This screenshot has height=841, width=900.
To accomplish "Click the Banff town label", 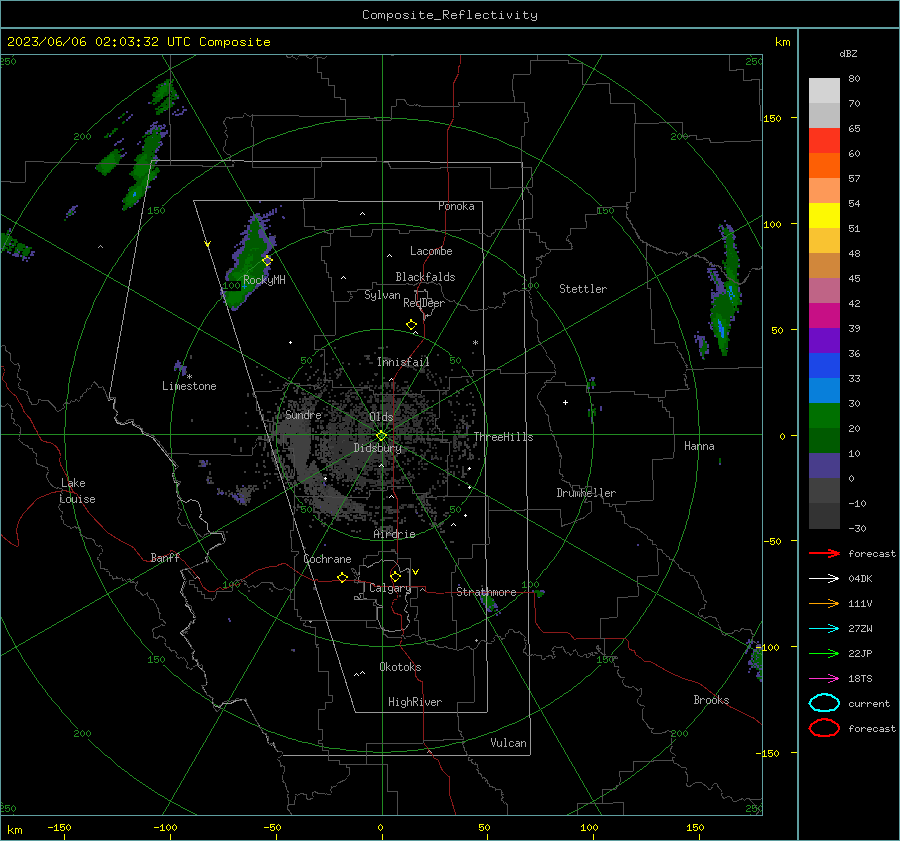I will point(165,557).
